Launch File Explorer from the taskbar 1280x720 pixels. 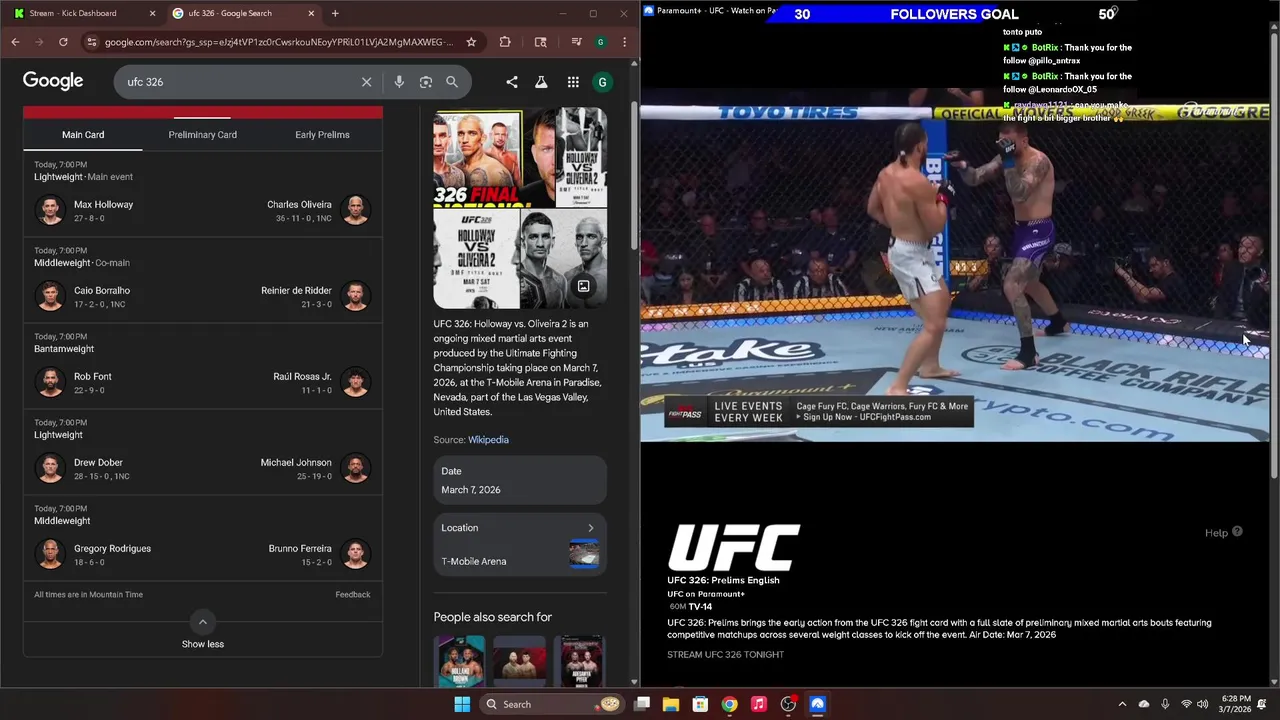(x=671, y=704)
